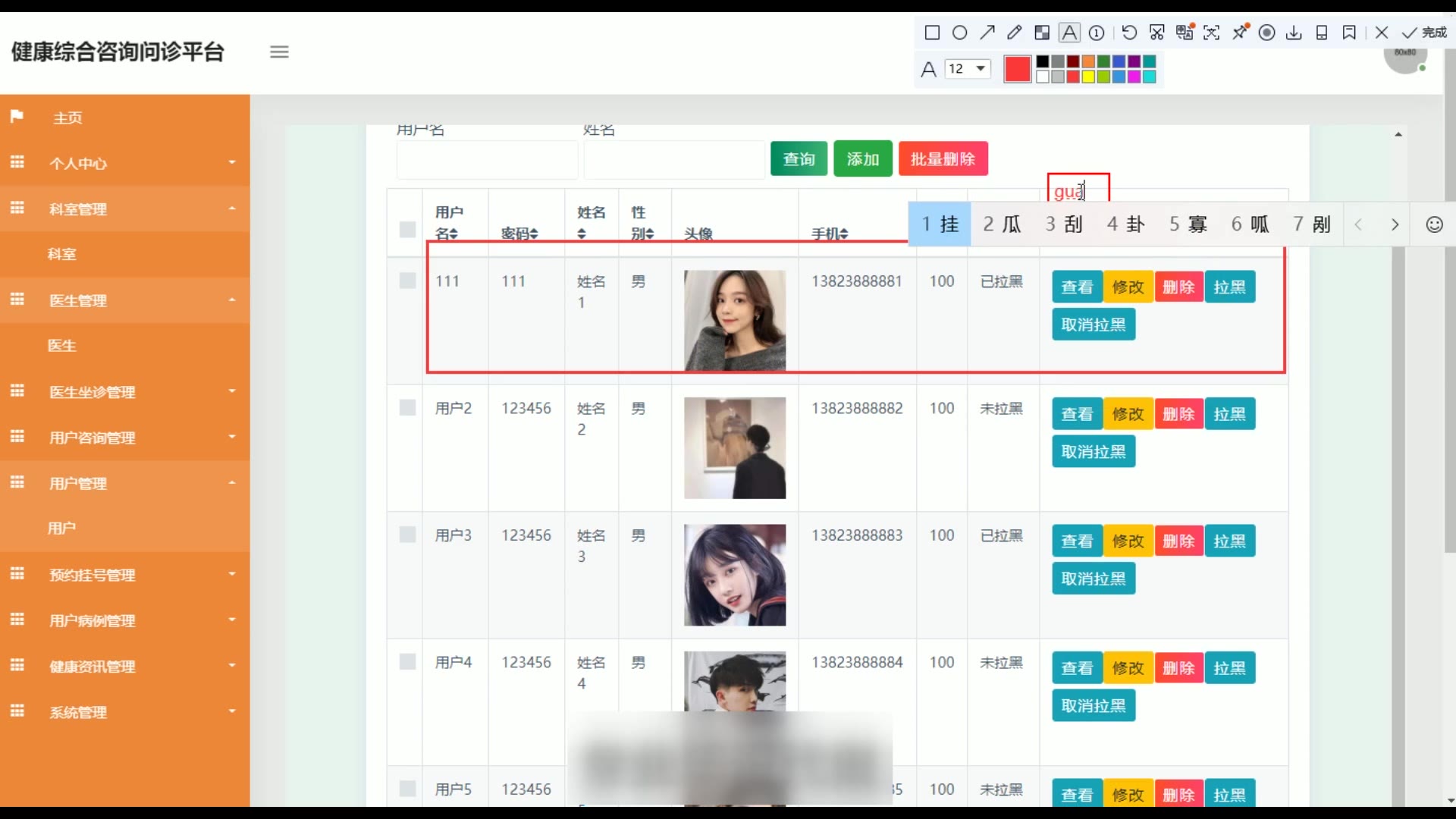
Task: Toggle the select-all header checkbox
Action: [407, 229]
